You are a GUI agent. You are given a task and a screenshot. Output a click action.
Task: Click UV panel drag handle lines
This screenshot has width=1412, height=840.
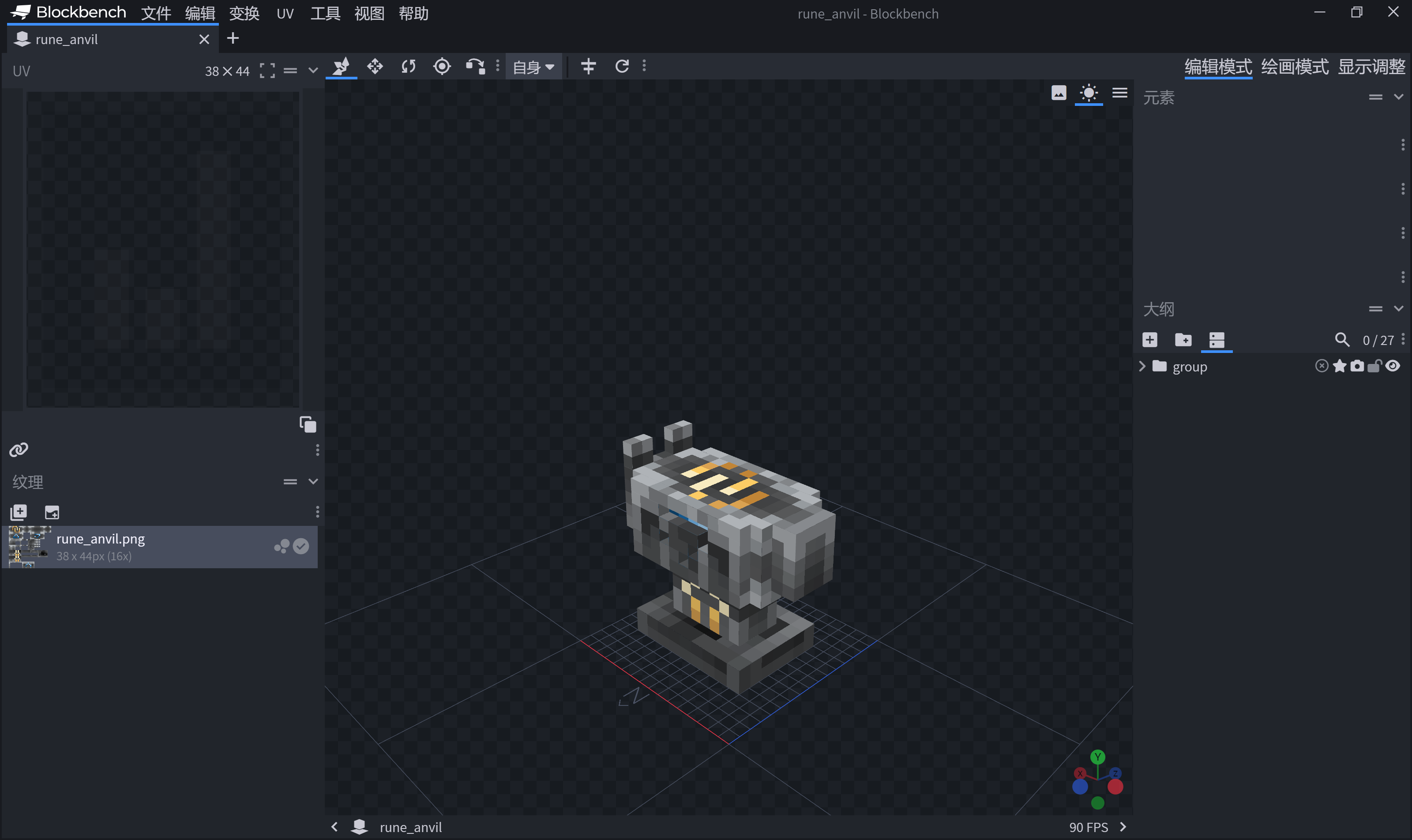coord(290,71)
